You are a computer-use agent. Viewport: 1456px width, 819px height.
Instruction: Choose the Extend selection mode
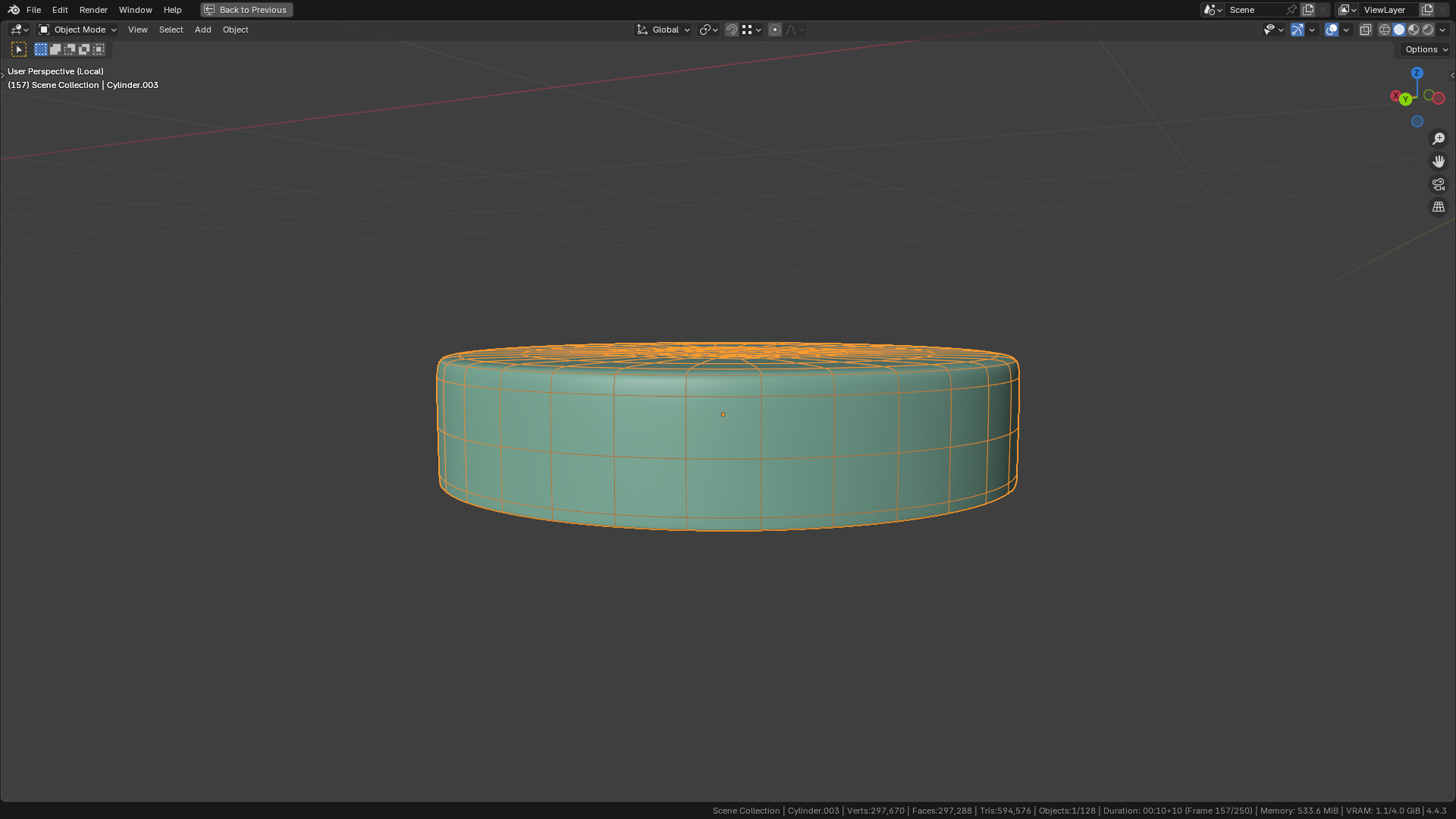click(55, 49)
